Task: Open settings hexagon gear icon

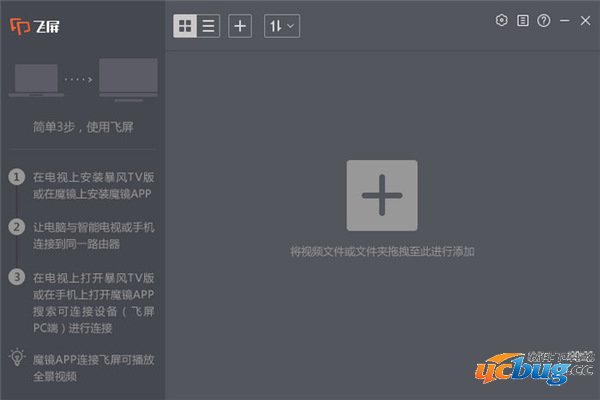Action: [502, 20]
